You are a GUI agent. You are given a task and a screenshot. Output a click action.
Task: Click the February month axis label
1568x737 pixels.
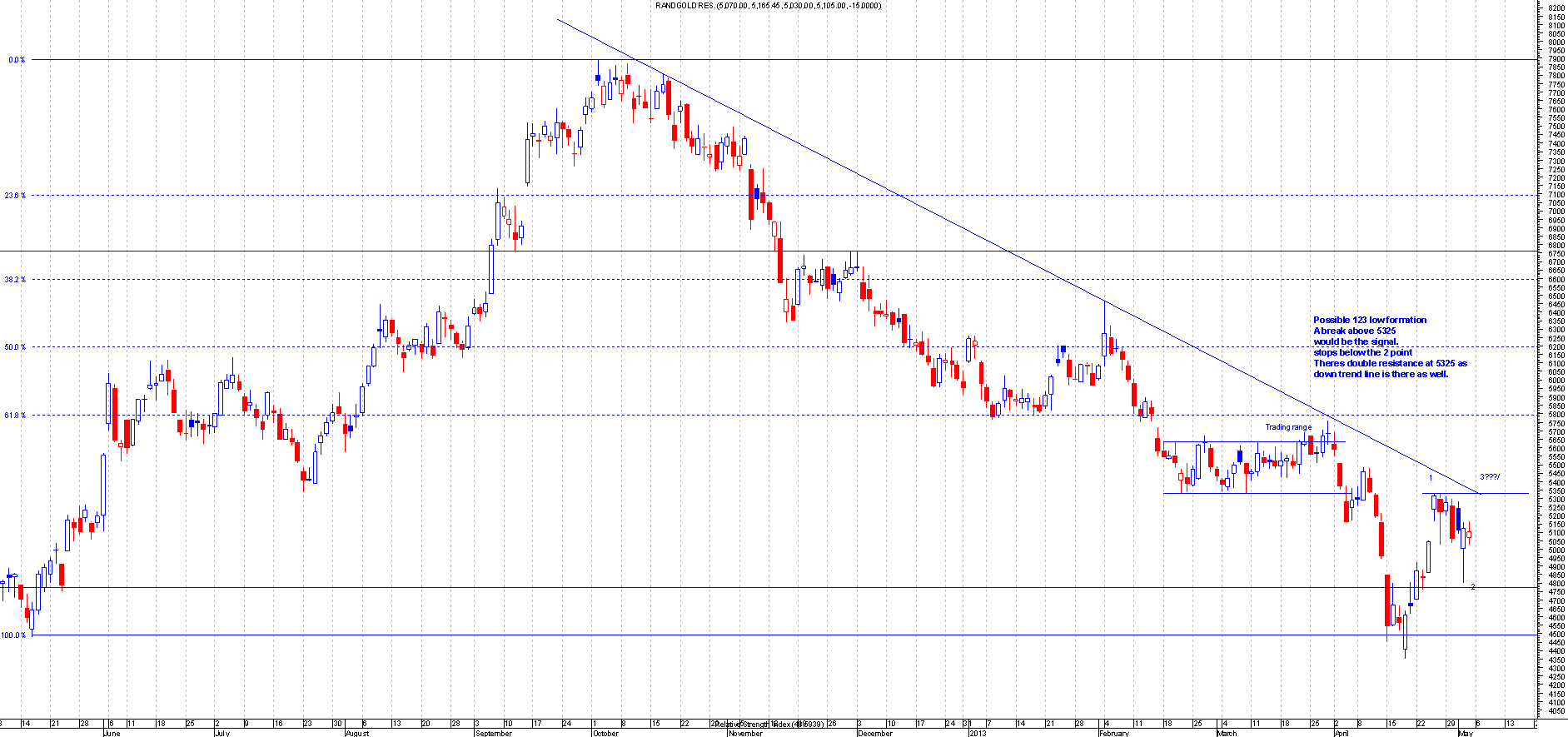pos(1114,733)
